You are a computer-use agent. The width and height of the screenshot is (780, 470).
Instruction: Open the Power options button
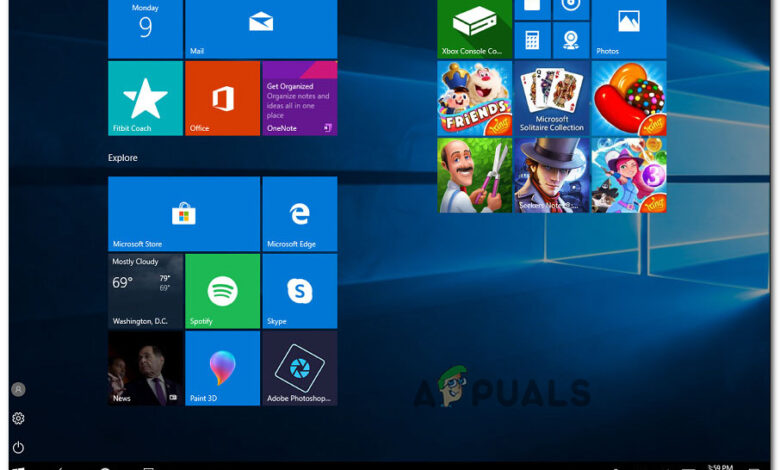pyautogui.click(x=18, y=447)
